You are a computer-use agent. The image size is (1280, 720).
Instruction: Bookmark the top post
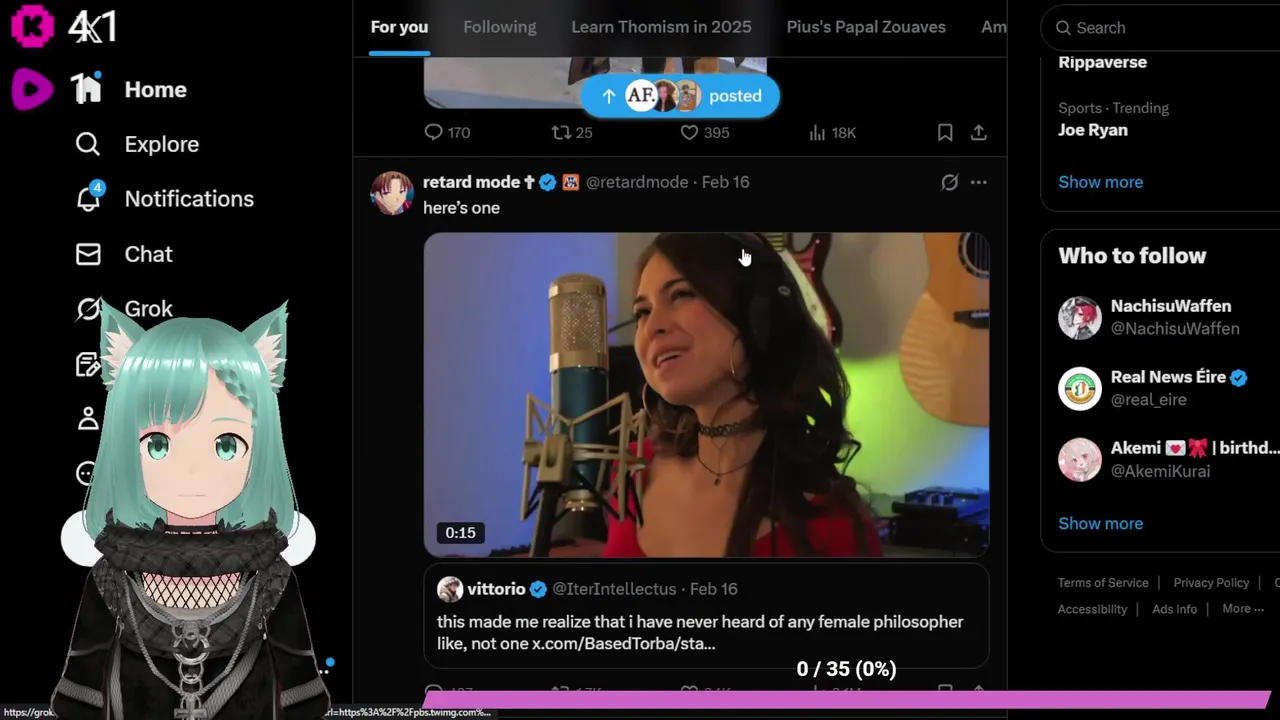(x=945, y=132)
